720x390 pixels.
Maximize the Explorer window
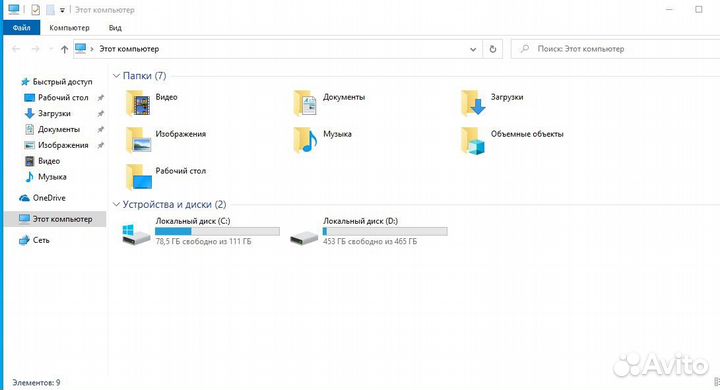click(699, 9)
